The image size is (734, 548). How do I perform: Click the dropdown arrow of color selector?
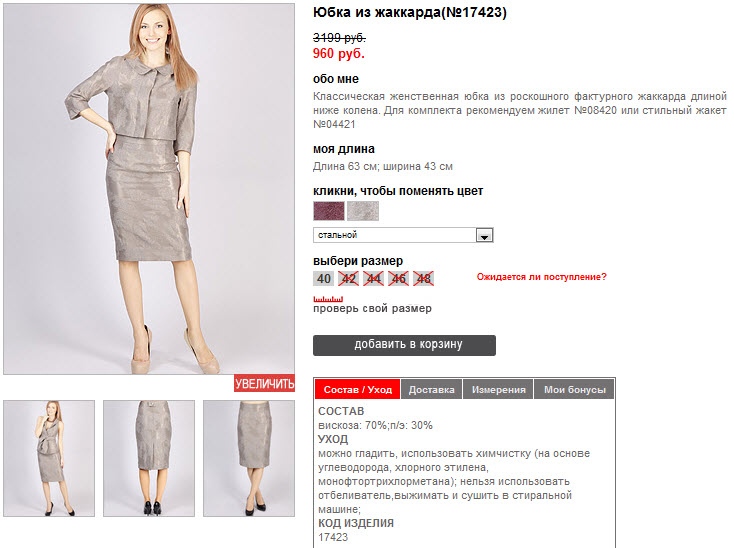(484, 235)
